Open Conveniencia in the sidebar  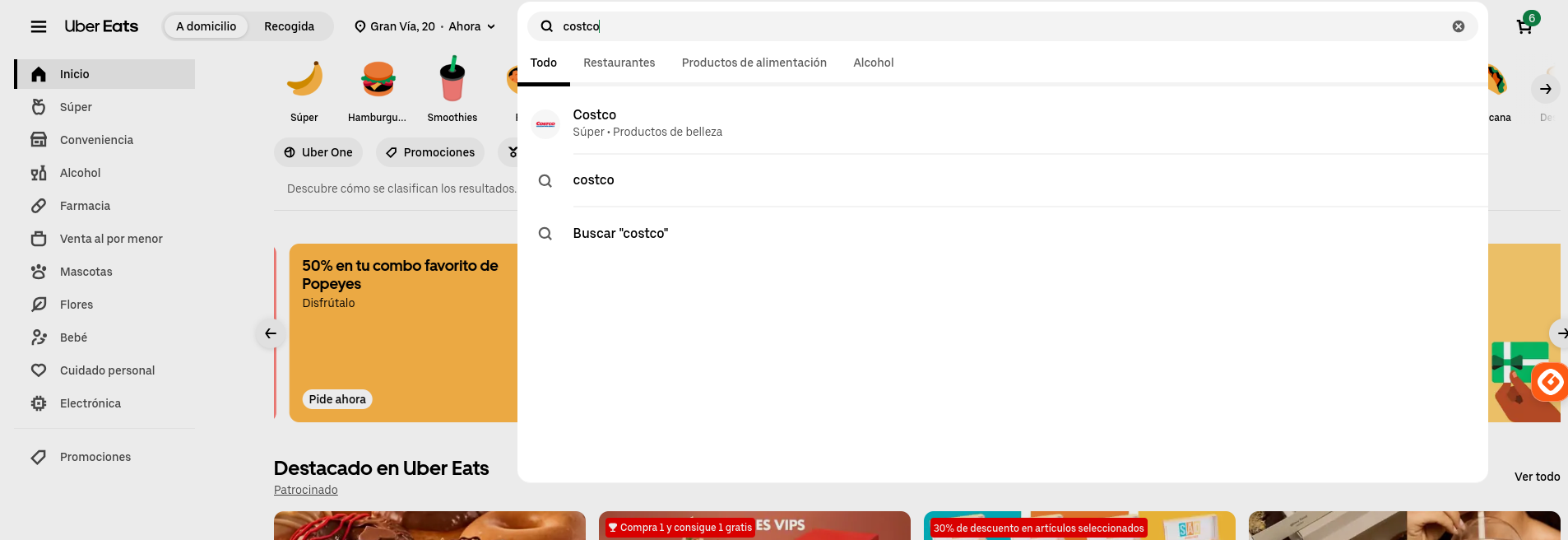point(105,140)
